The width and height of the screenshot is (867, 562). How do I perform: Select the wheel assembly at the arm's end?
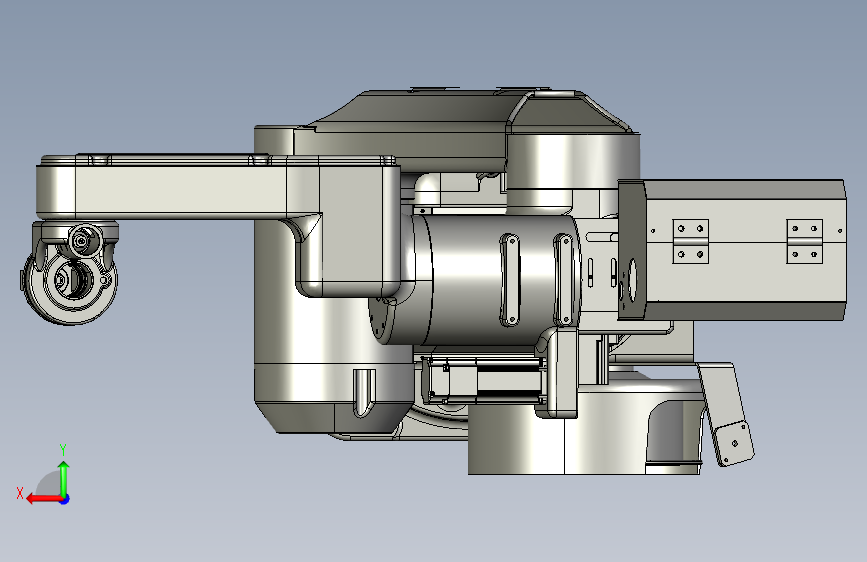(69, 273)
